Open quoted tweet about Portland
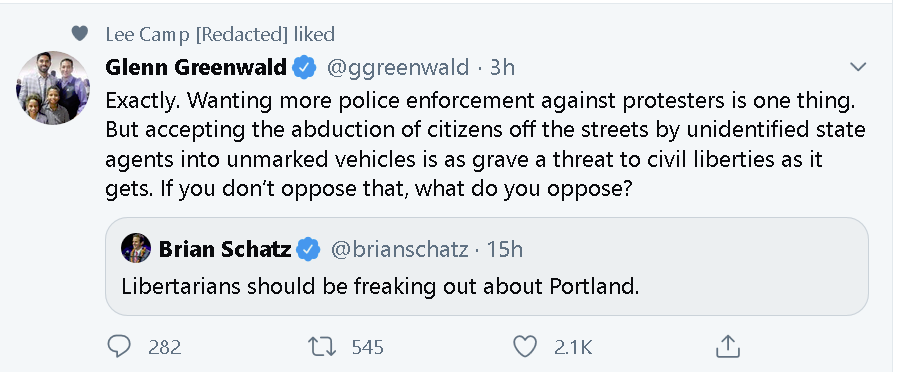 486,266
